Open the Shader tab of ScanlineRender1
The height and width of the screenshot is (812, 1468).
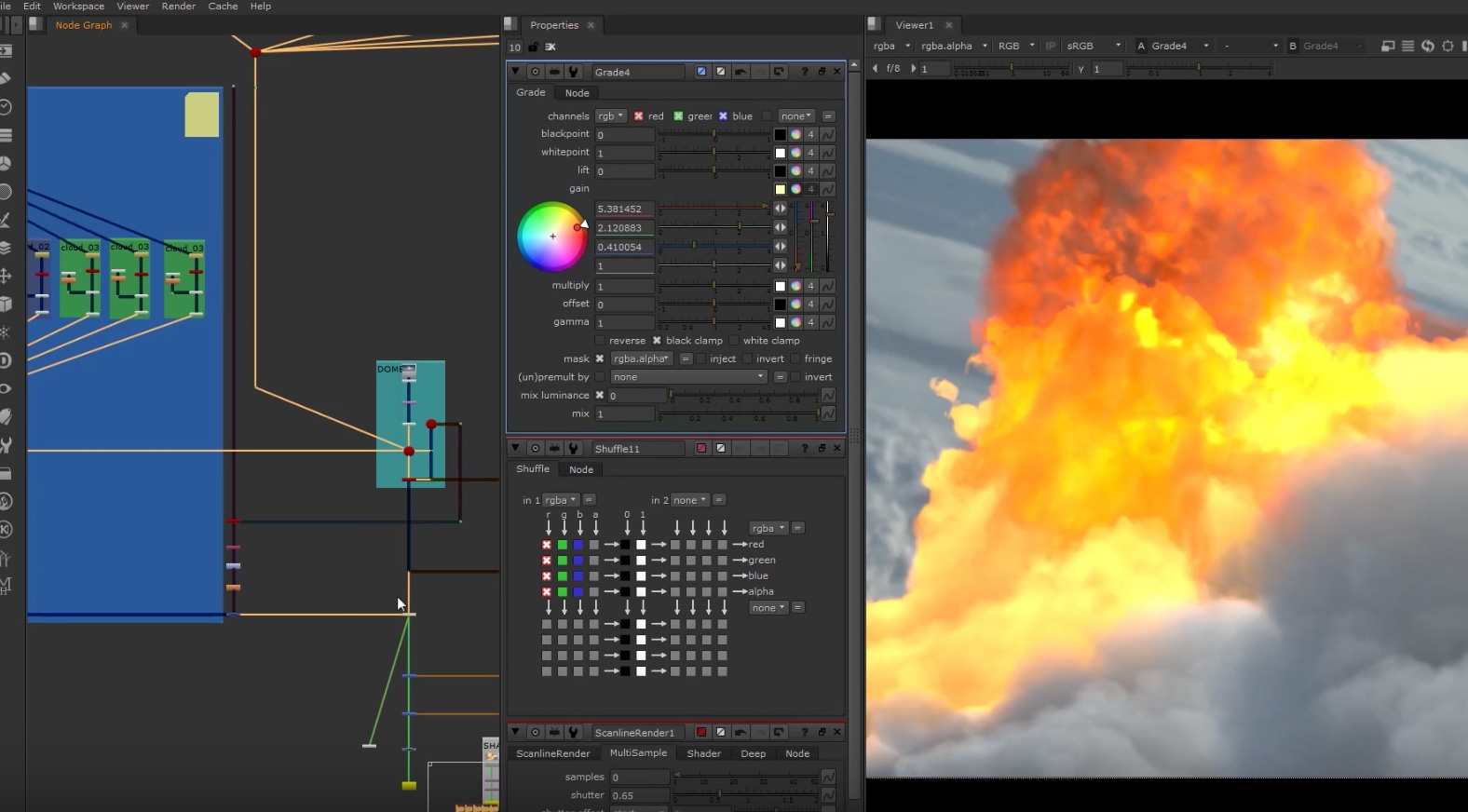(x=703, y=753)
